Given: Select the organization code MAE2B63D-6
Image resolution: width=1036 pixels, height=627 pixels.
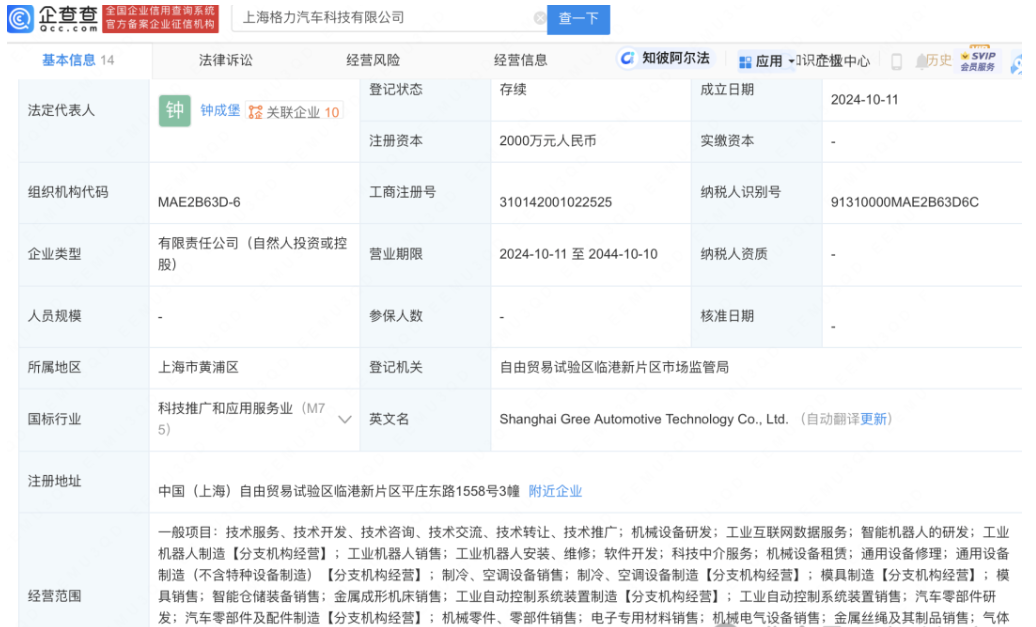Looking at the screenshot, I should (x=199, y=202).
